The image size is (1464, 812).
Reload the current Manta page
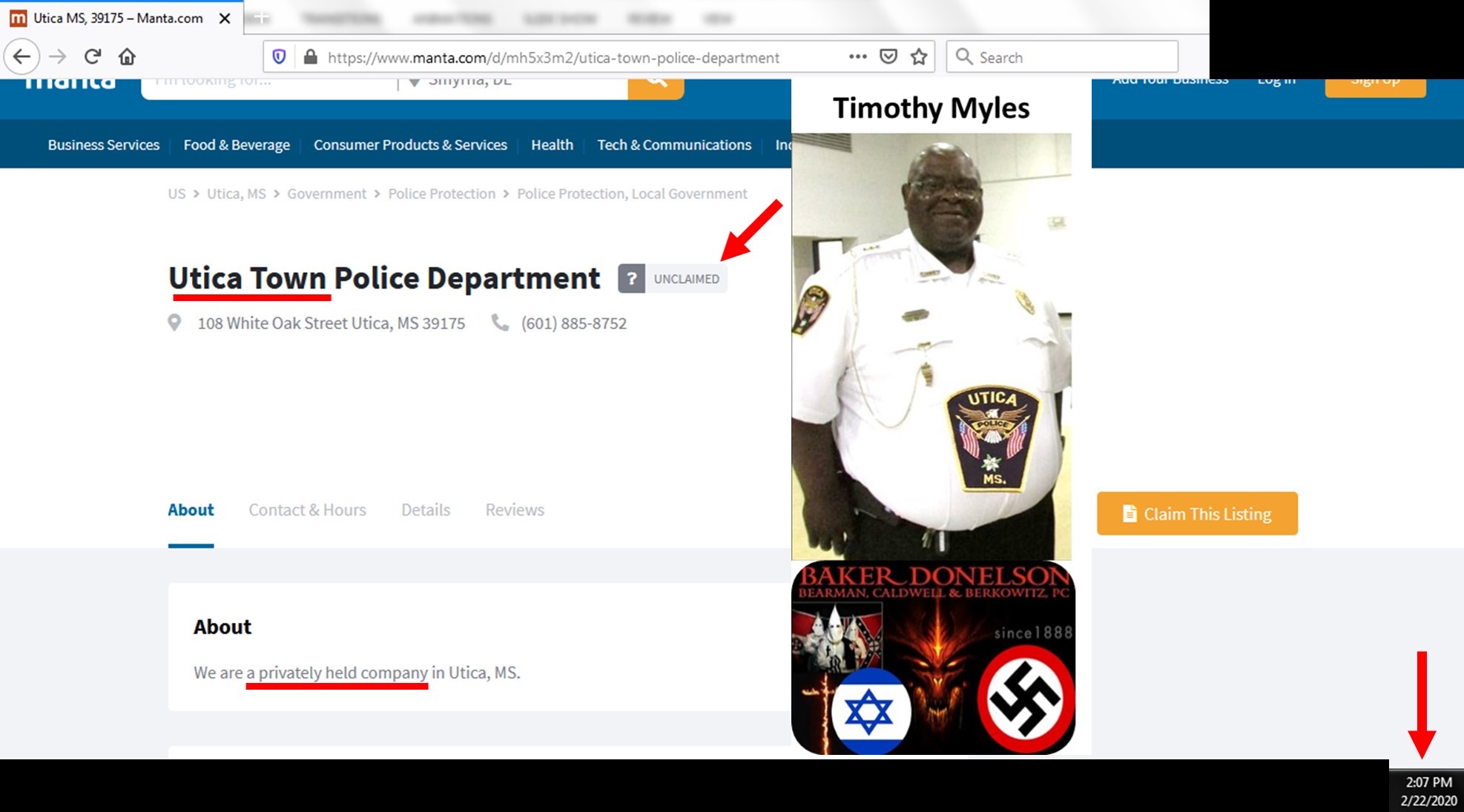pos(92,56)
